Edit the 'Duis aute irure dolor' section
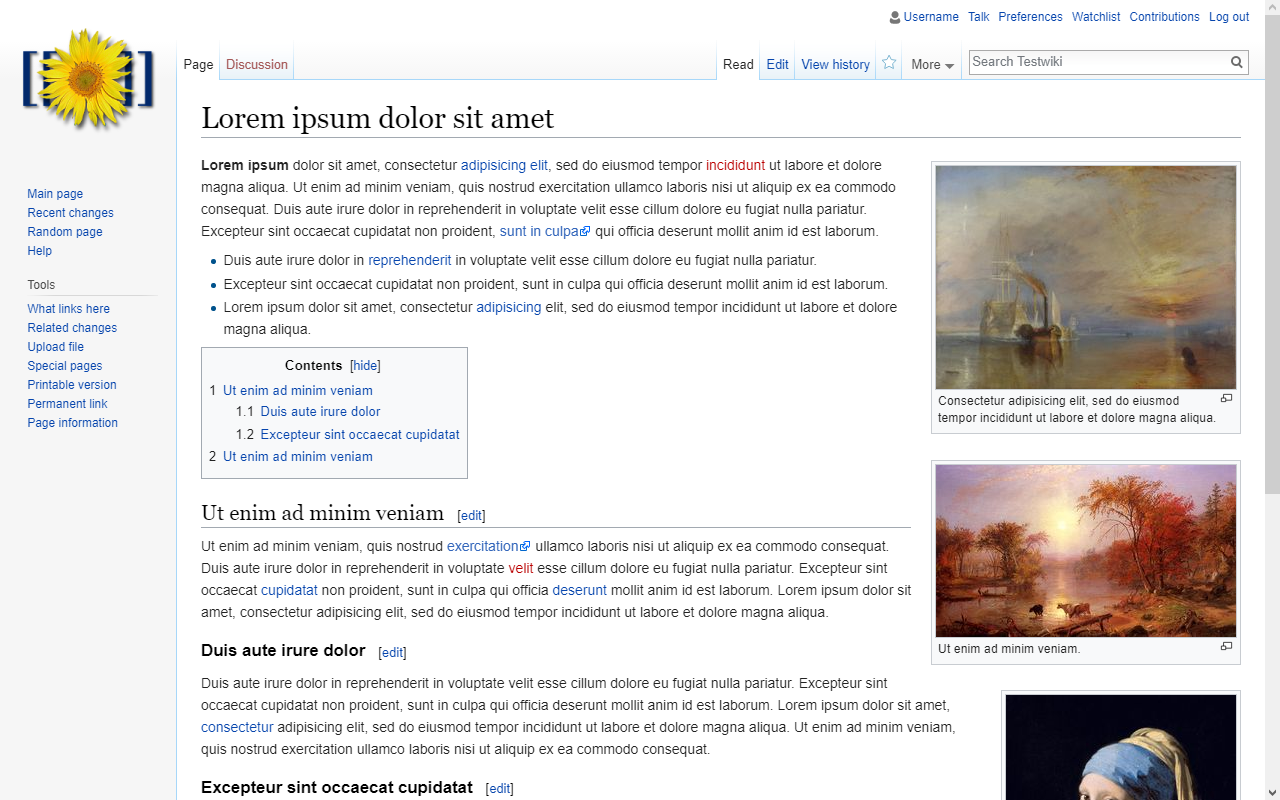The width and height of the screenshot is (1280, 800). coord(392,652)
